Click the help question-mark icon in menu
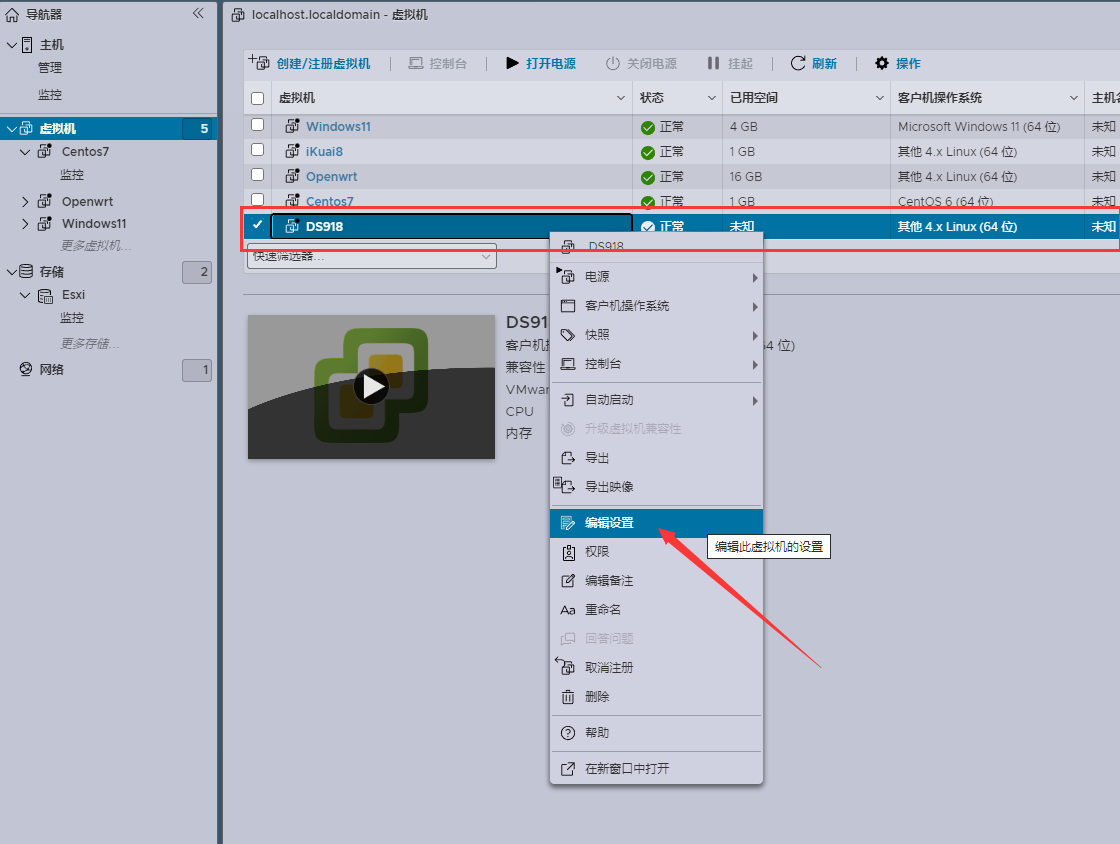The image size is (1120, 844). [x=568, y=733]
